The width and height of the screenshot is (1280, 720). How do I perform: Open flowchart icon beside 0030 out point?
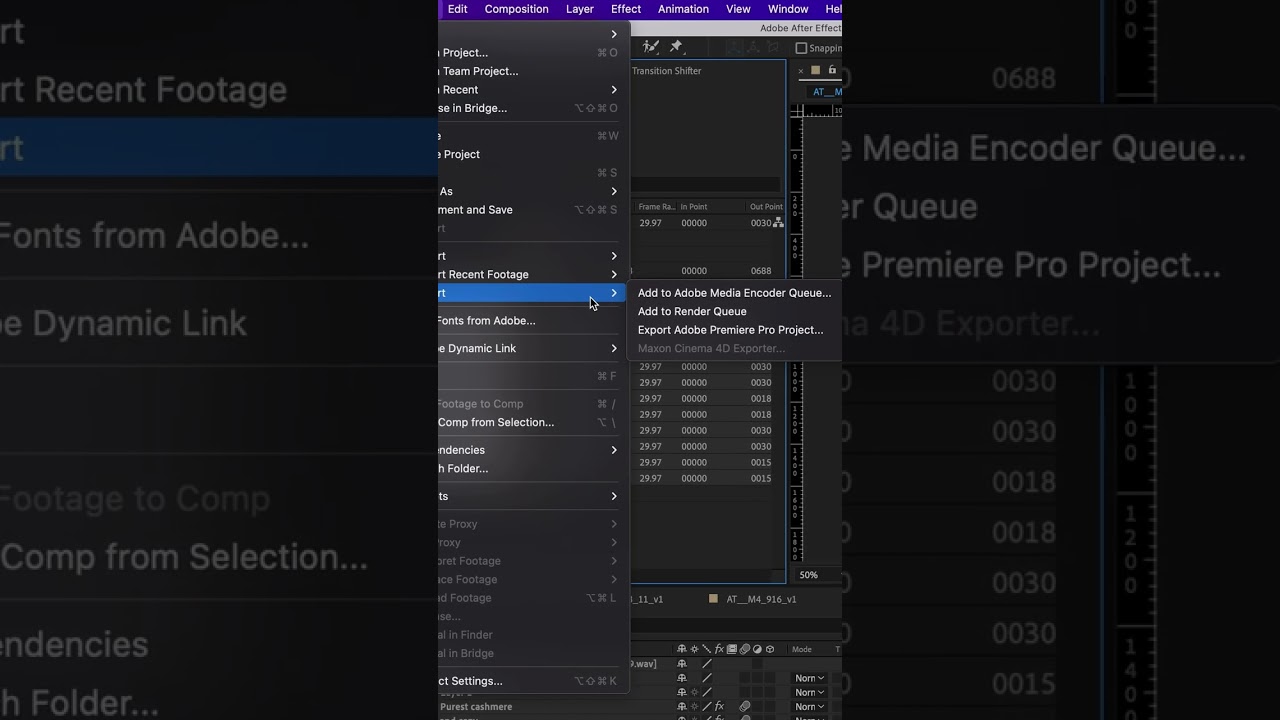pos(778,223)
